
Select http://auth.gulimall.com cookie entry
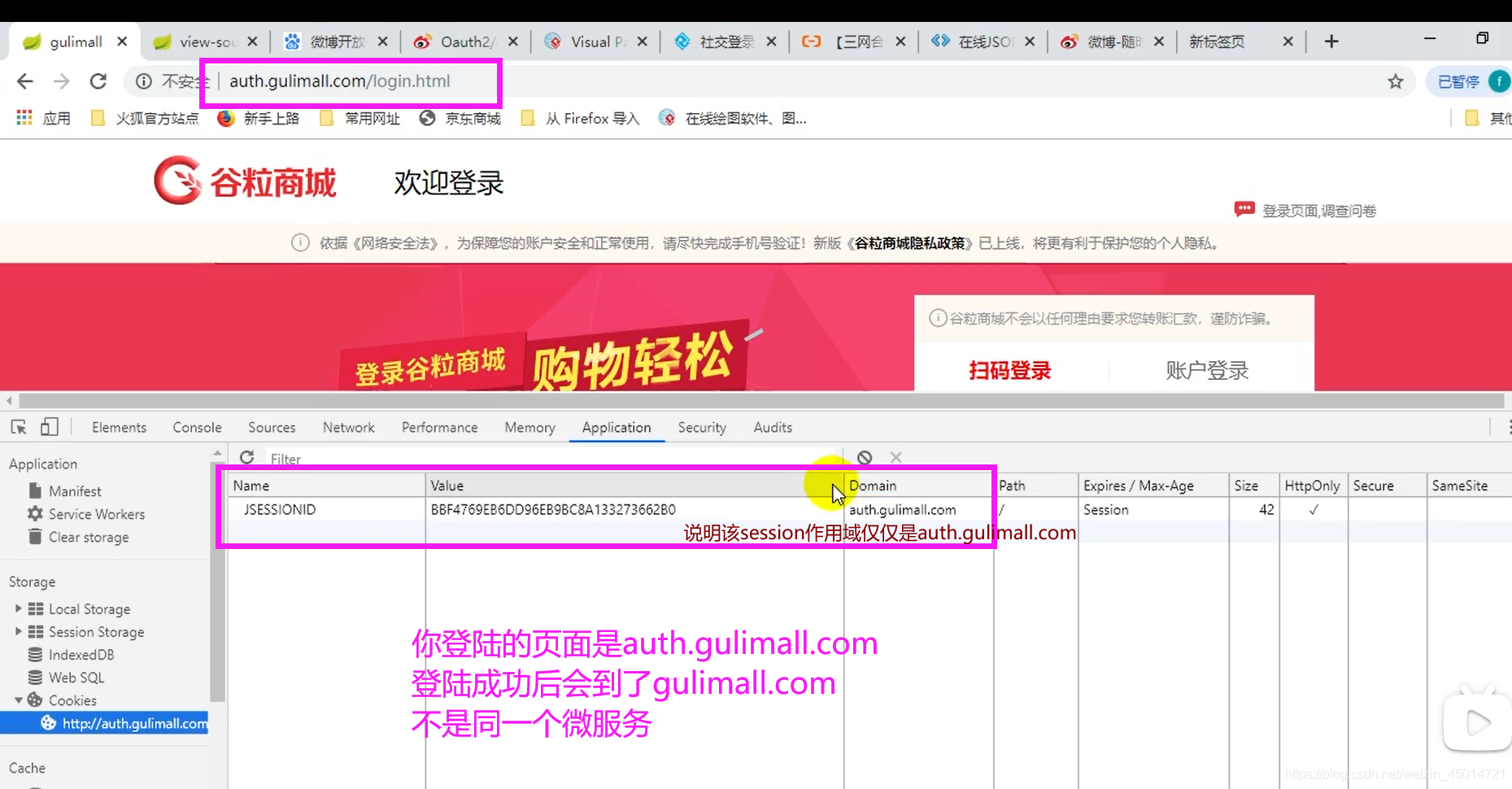coord(104,723)
